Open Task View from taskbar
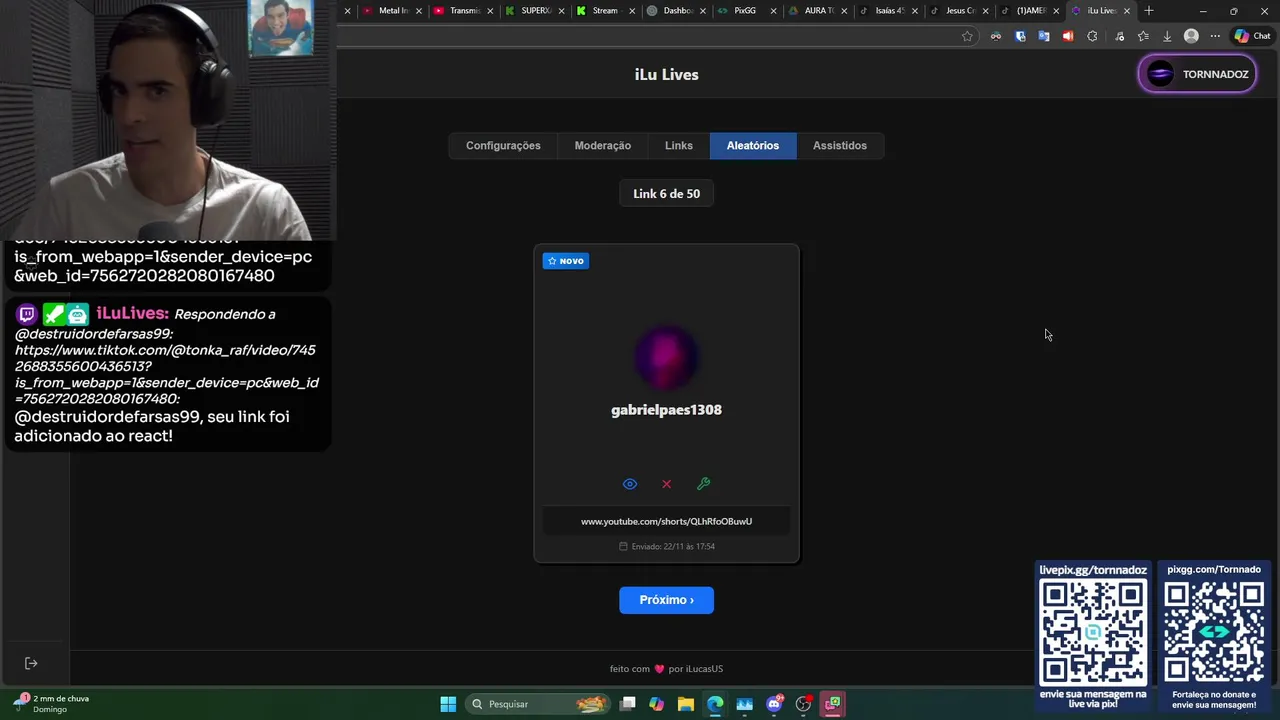Image resolution: width=1280 pixels, height=720 pixels. (627, 704)
